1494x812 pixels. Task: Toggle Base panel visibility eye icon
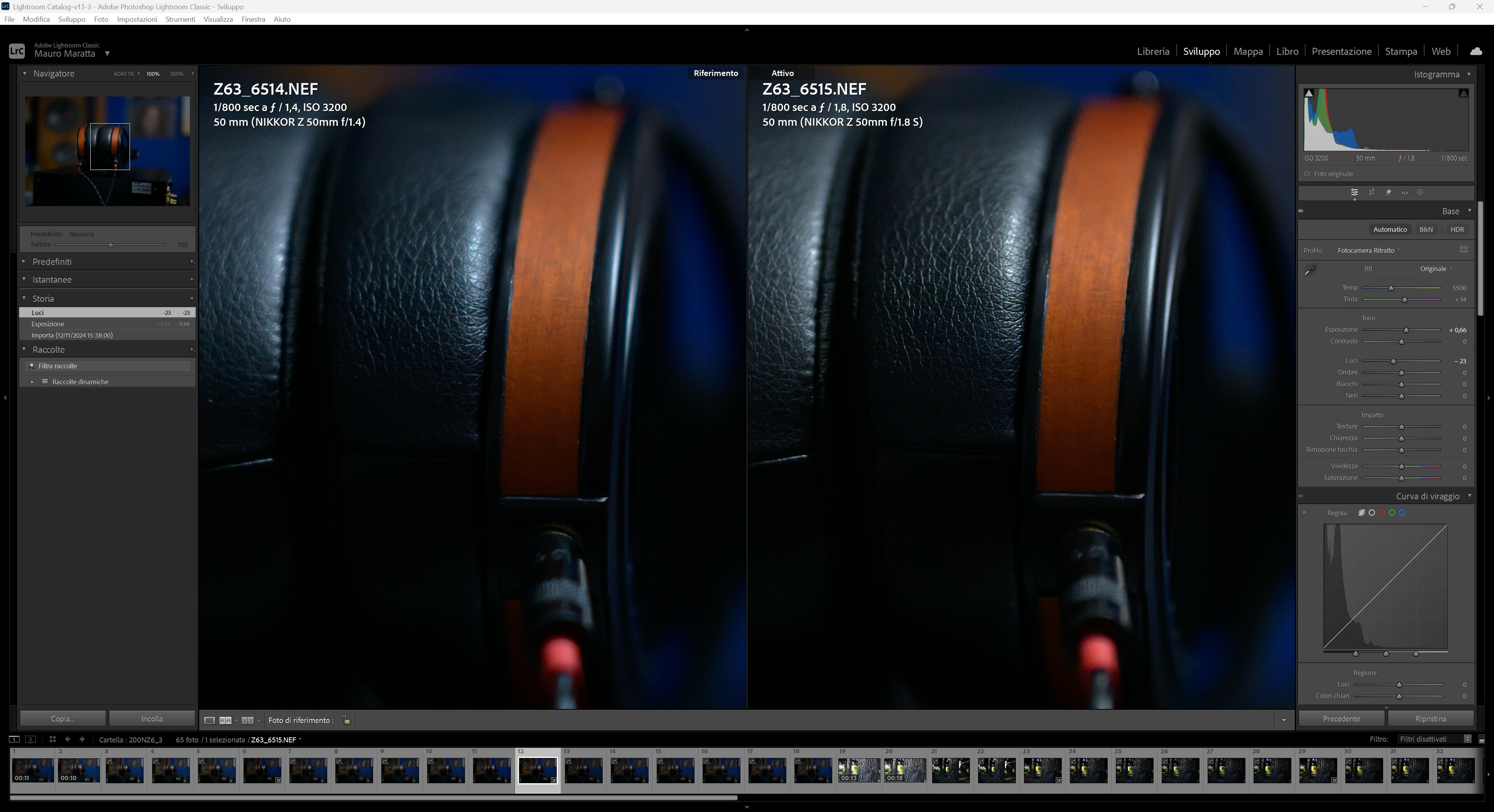click(1301, 211)
